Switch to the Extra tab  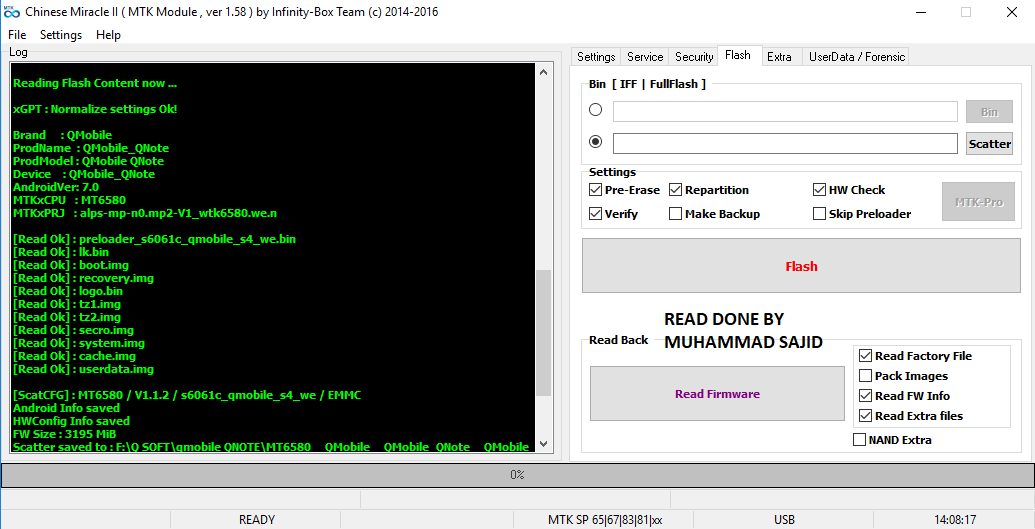(779, 57)
